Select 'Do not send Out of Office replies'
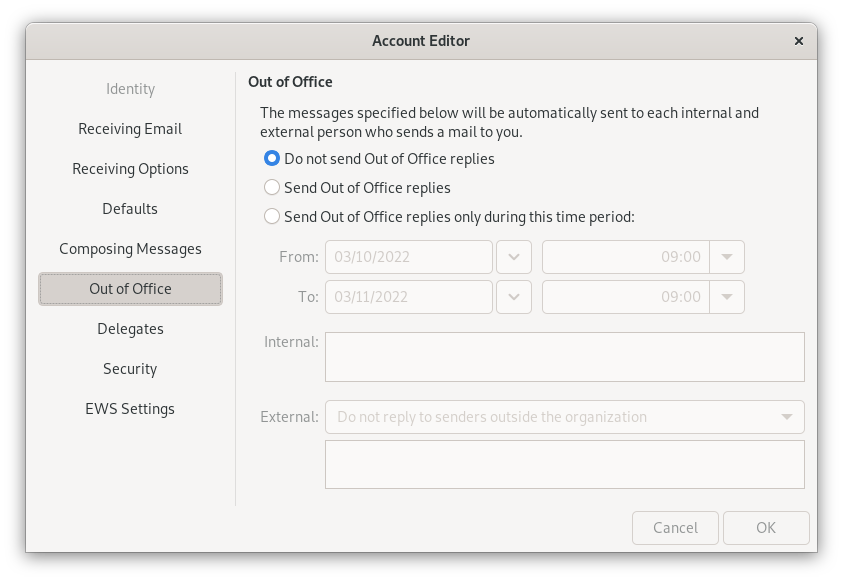 271,158
